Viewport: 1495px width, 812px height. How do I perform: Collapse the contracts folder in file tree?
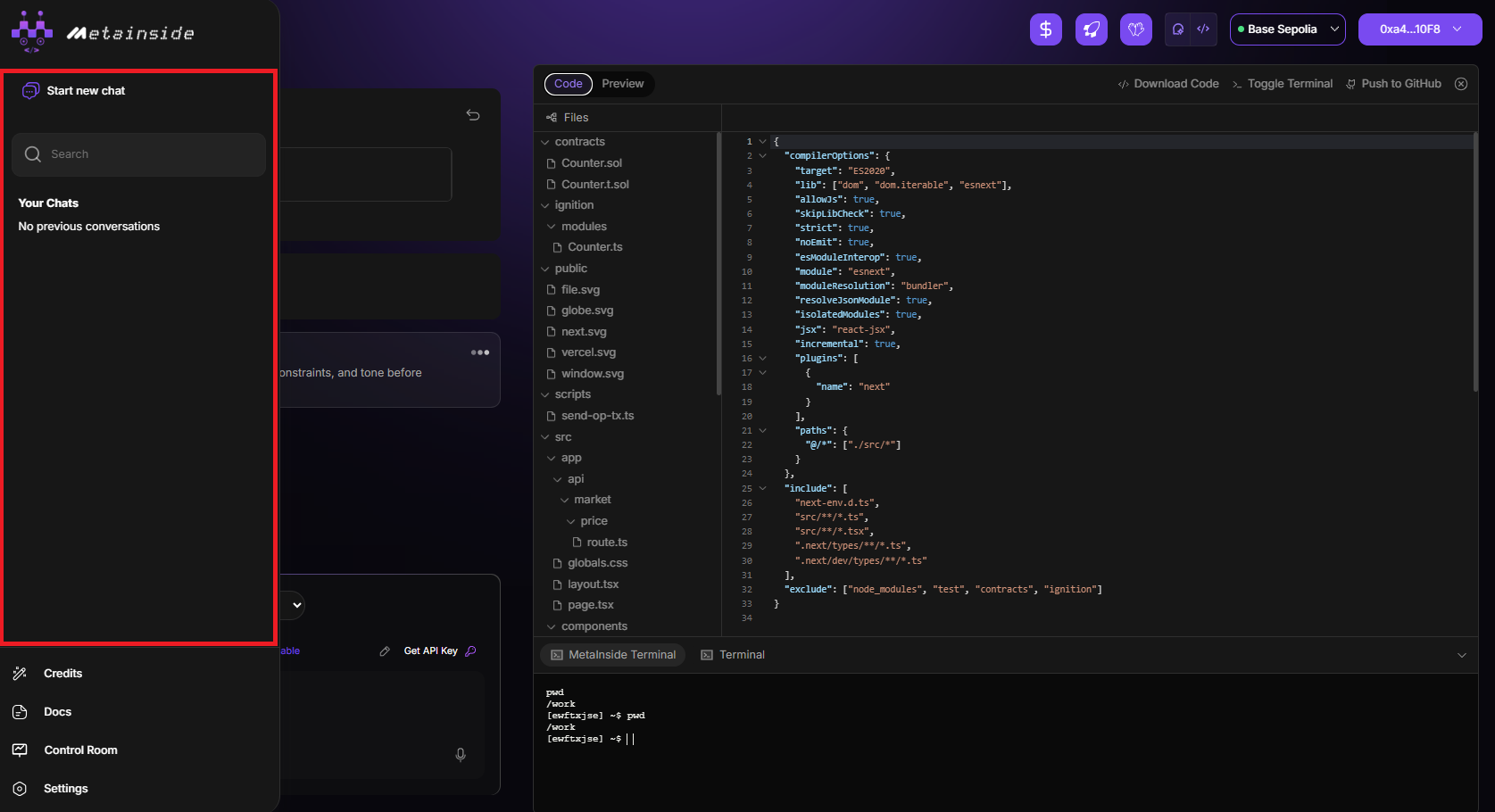[545, 142]
